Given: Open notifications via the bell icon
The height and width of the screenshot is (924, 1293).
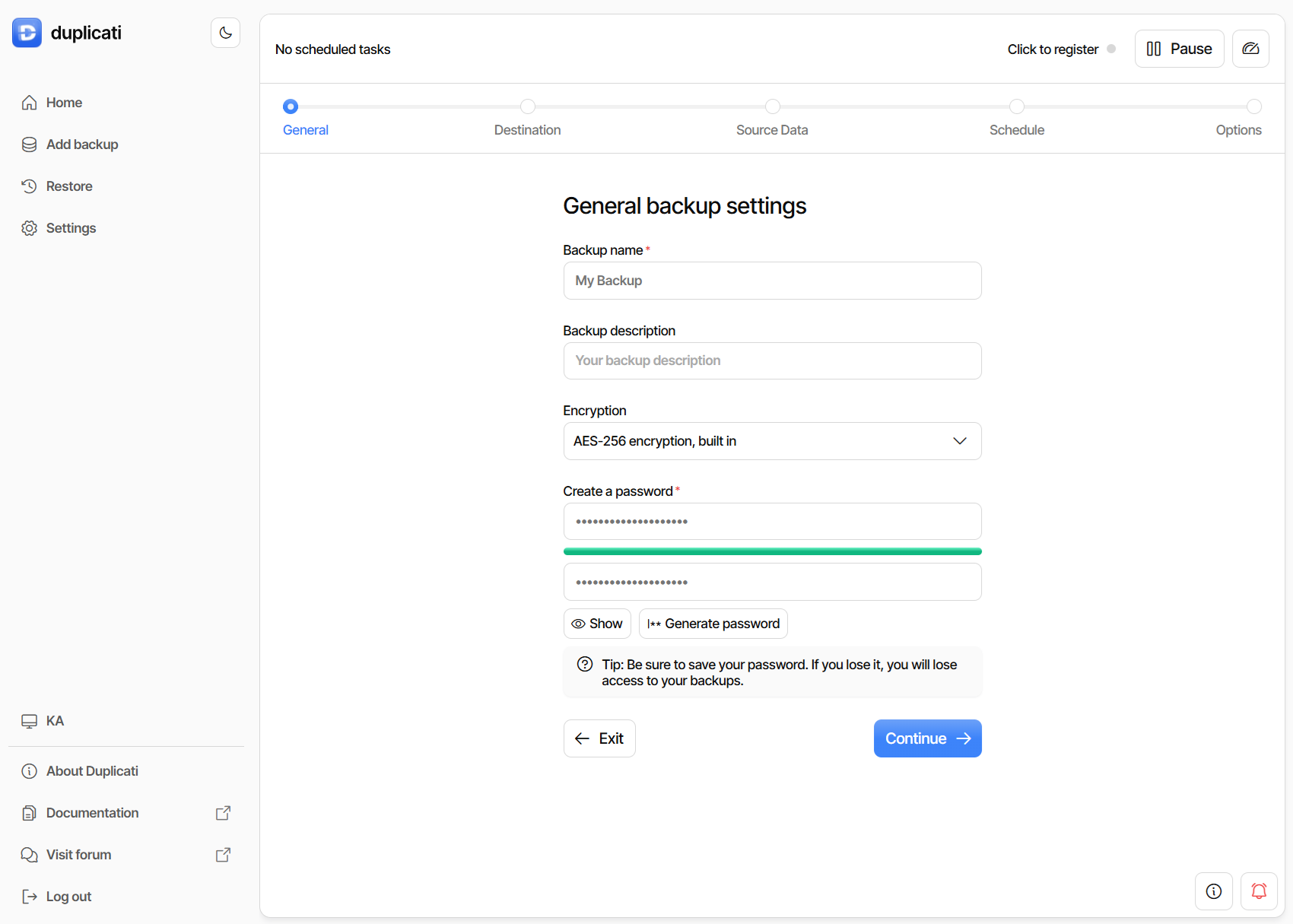Looking at the screenshot, I should 1259,891.
